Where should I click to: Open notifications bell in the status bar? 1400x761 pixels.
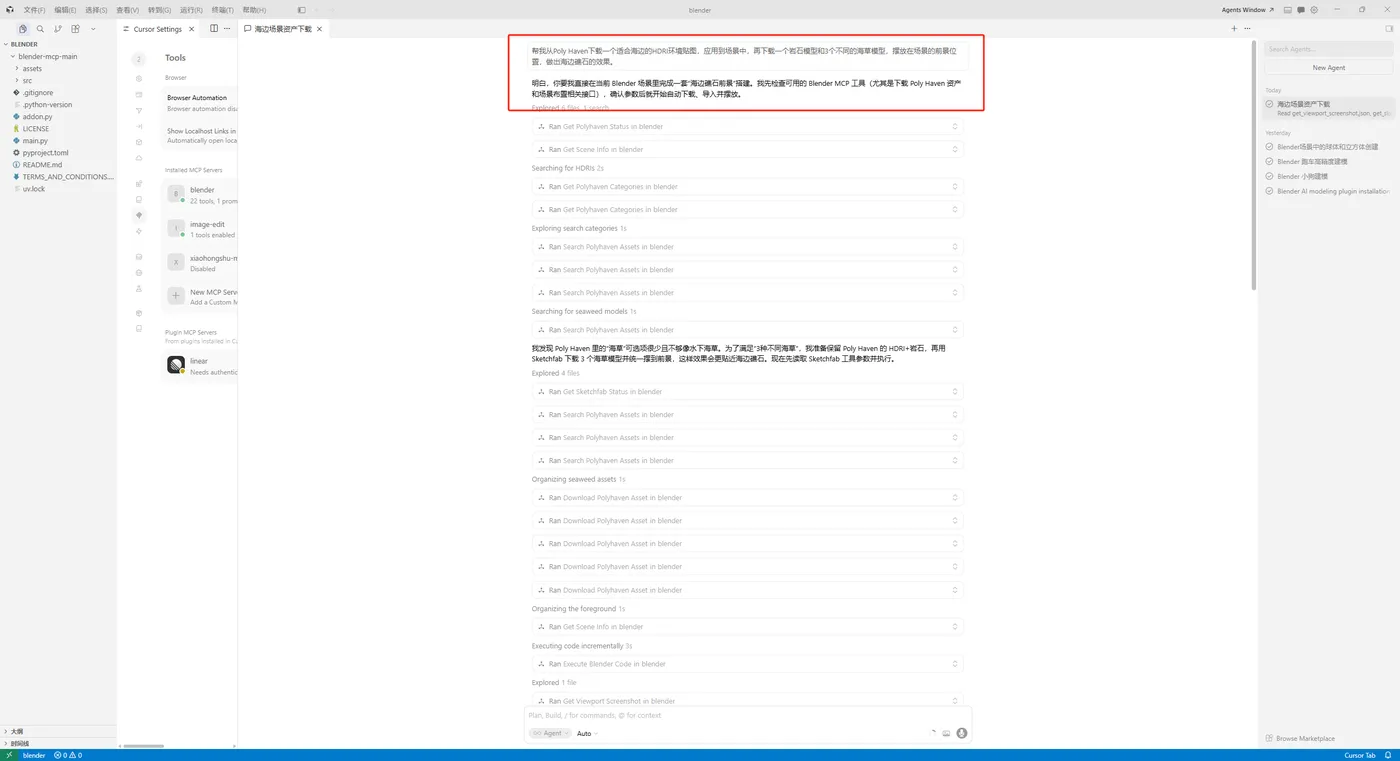pyautogui.click(x=1388, y=755)
